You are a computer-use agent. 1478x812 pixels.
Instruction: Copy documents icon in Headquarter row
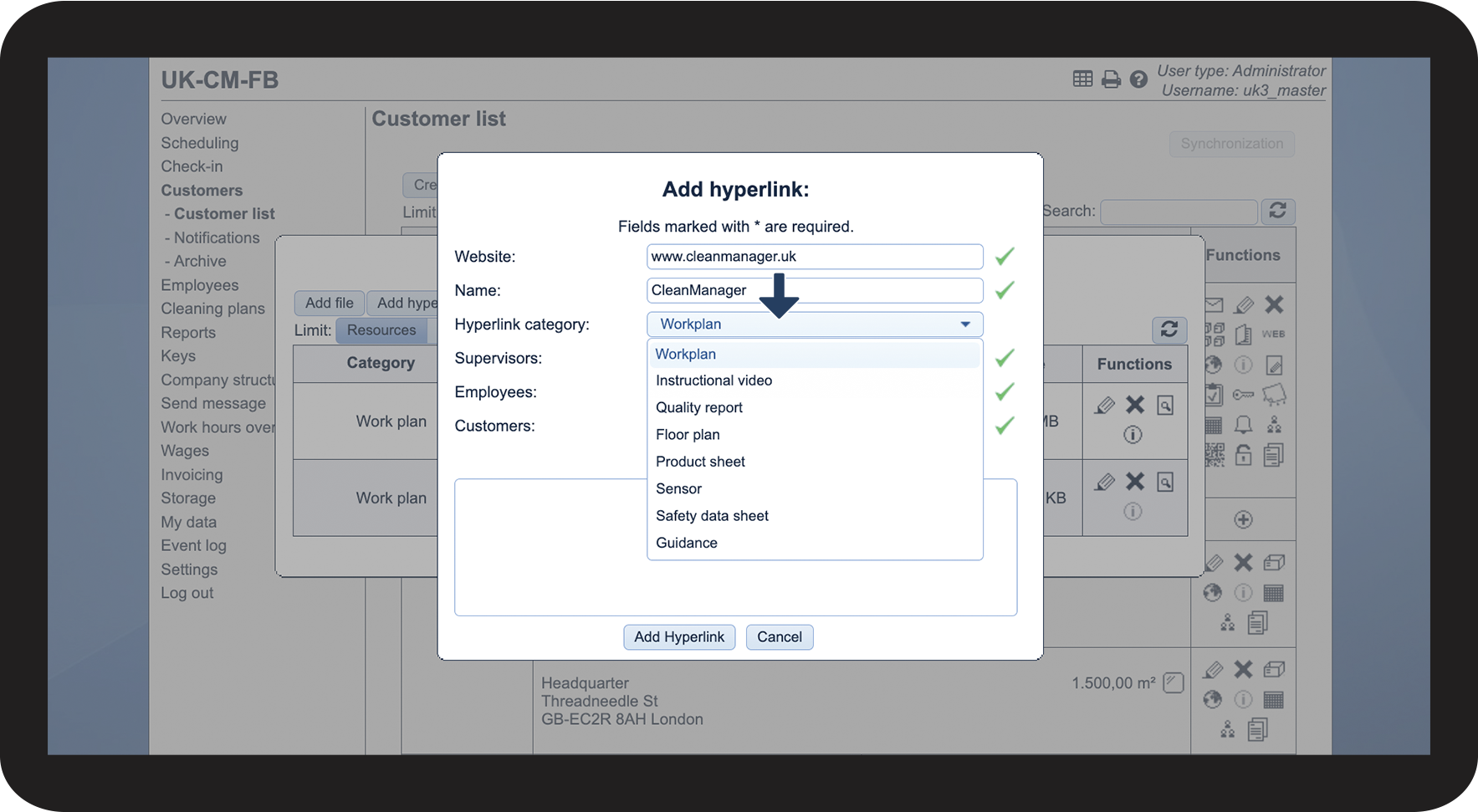tap(1257, 730)
